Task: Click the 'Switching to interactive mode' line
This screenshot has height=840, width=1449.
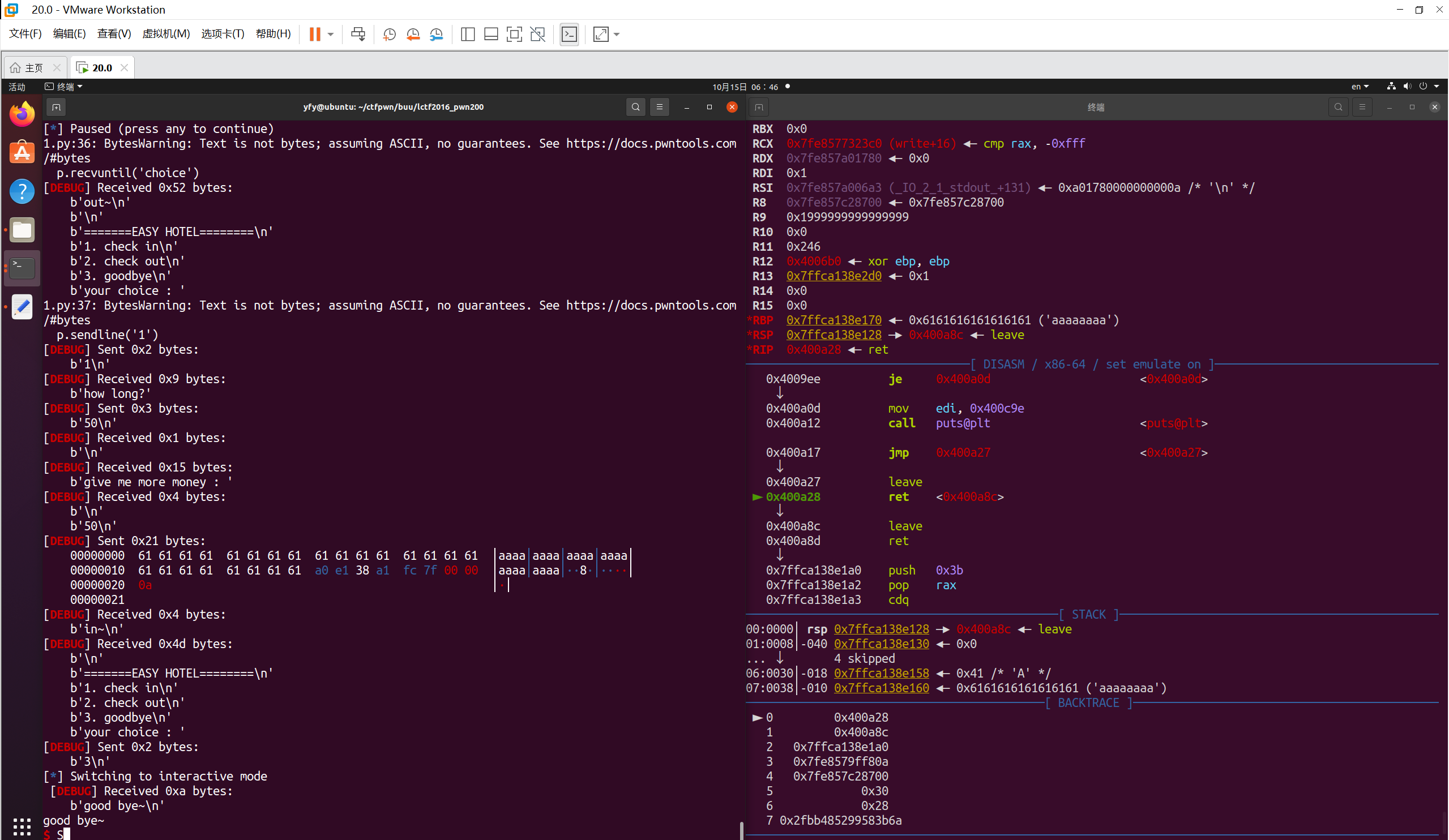Action: [x=156, y=776]
